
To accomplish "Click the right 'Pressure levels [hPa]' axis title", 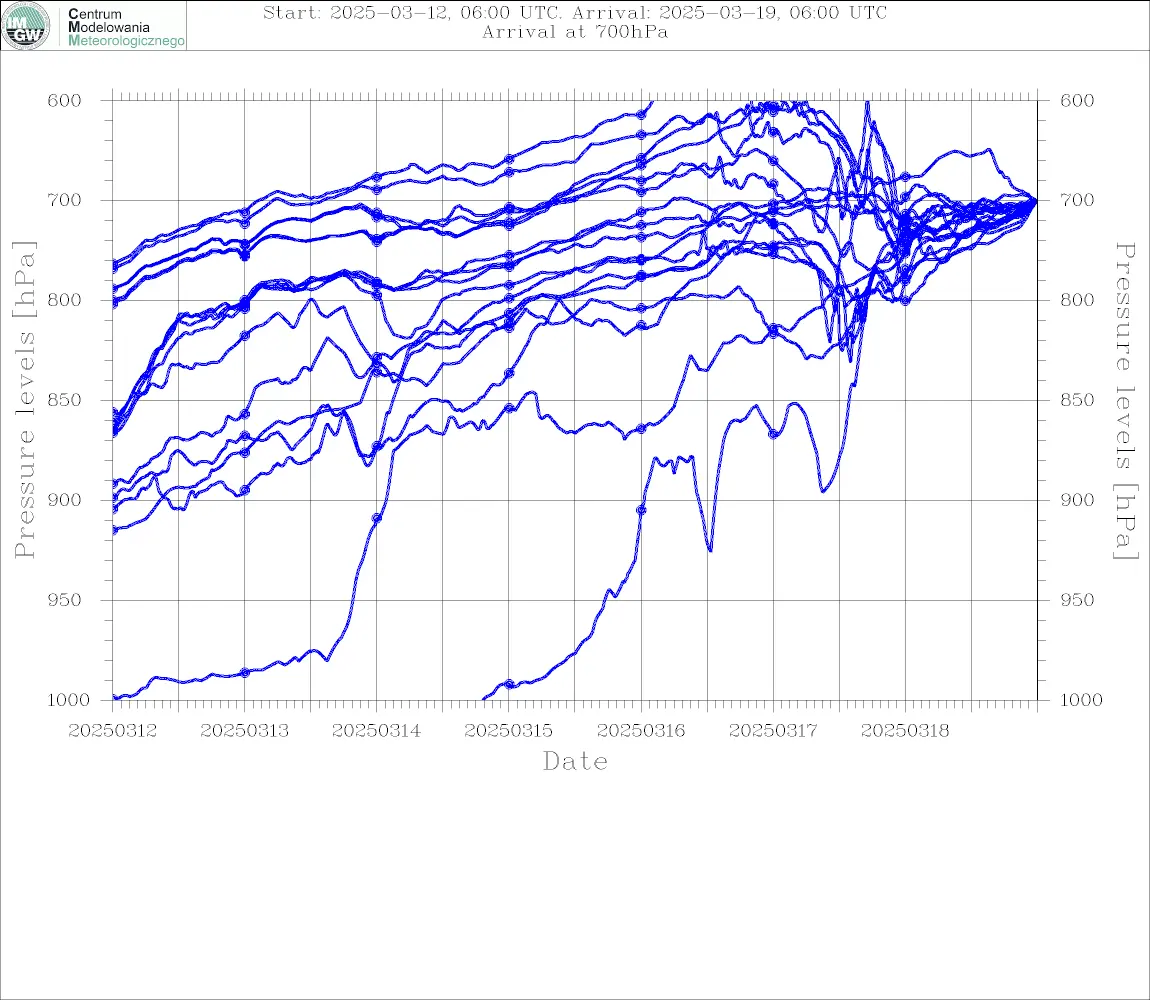I will (x=1125, y=401).
